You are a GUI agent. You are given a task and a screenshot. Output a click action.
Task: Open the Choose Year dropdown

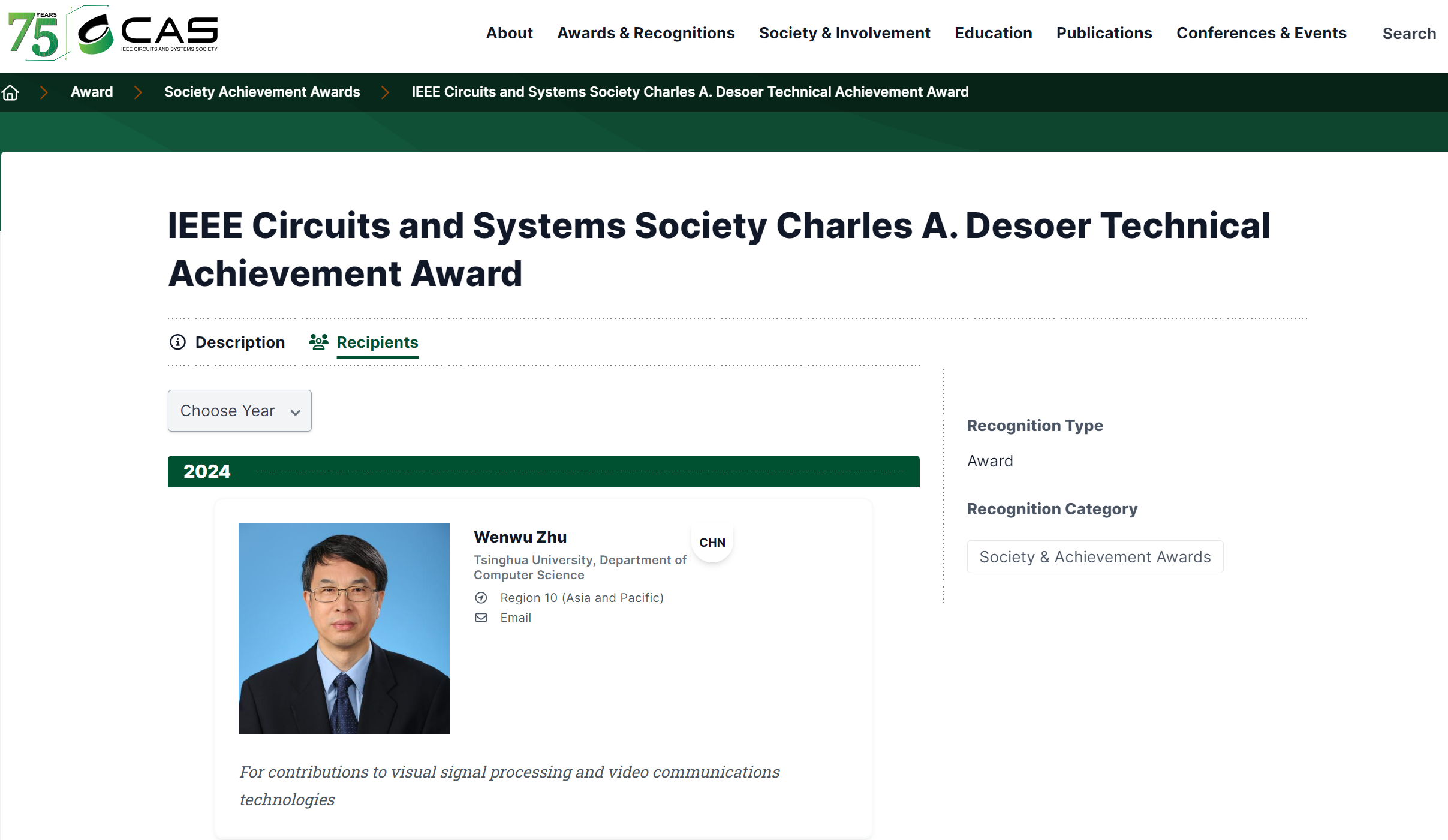[x=239, y=411]
